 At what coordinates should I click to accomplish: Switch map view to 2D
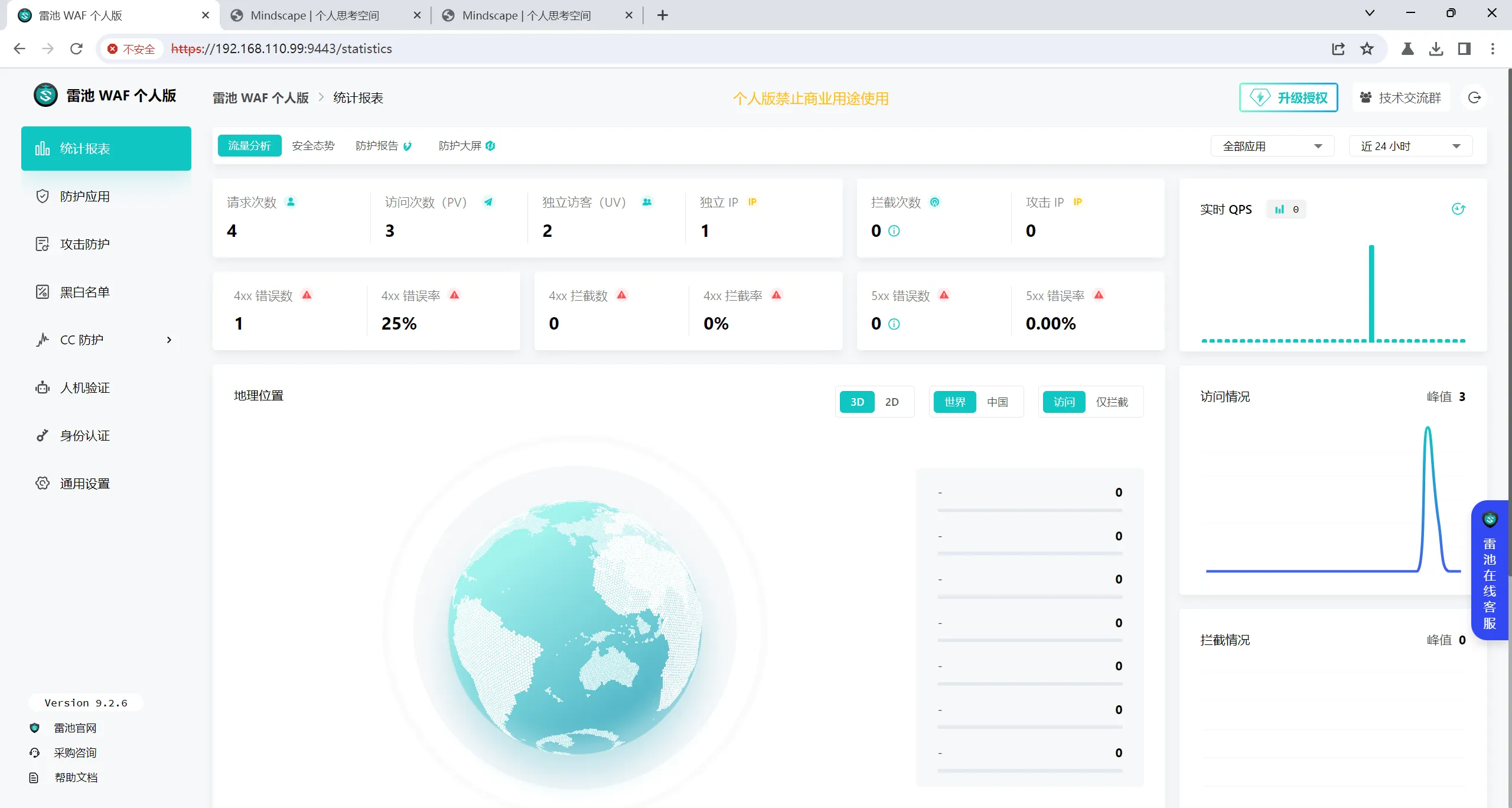click(891, 402)
